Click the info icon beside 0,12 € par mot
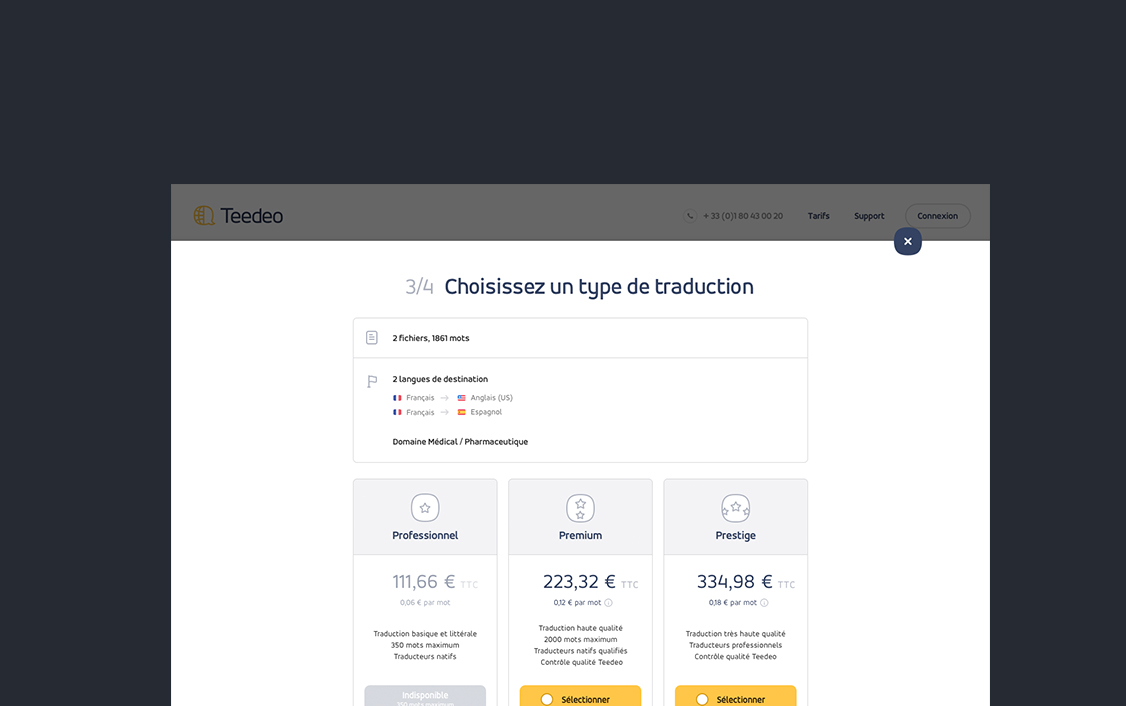 click(x=608, y=603)
